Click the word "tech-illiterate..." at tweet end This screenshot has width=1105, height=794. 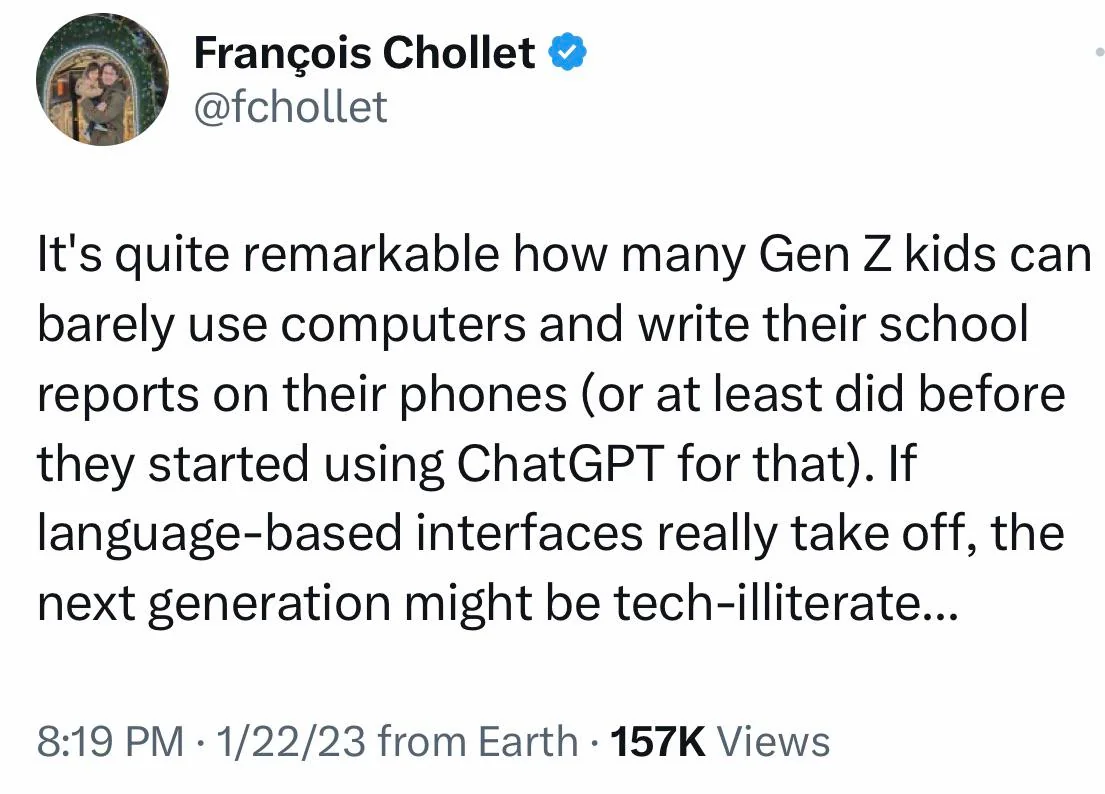[786, 604]
